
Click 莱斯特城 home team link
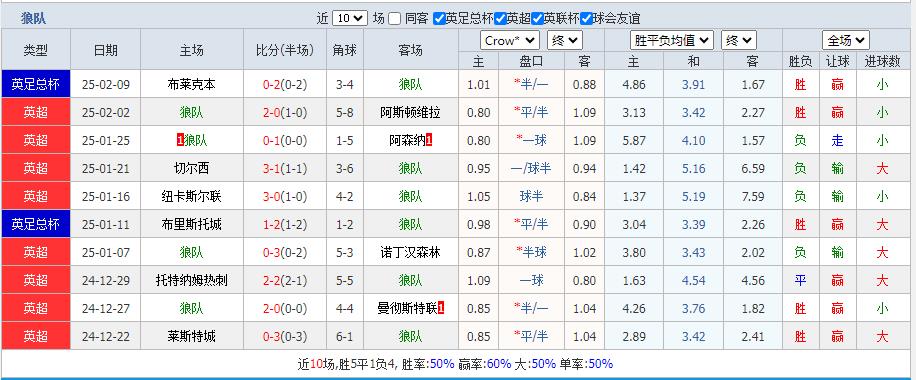click(x=192, y=337)
